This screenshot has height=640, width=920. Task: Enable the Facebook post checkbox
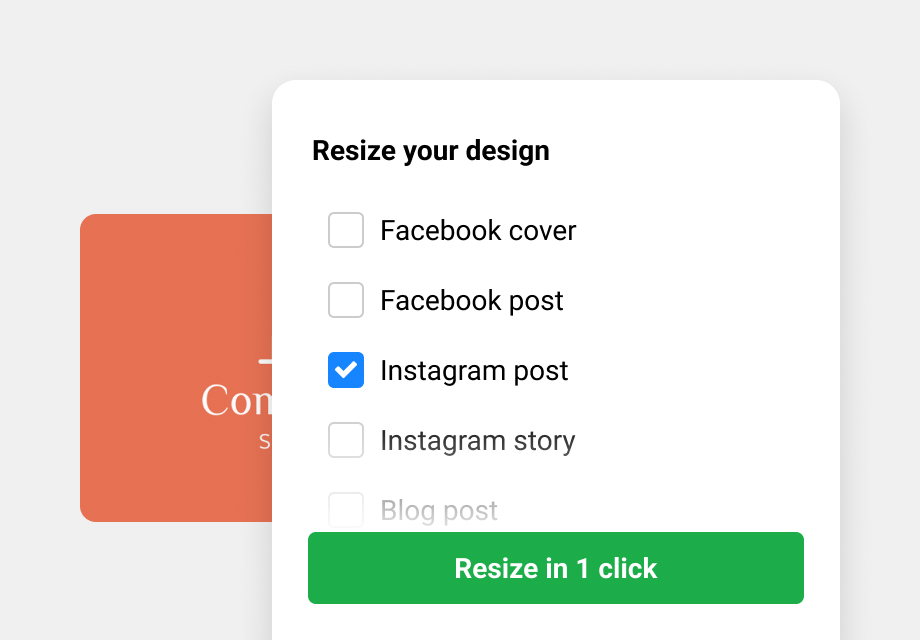click(346, 300)
